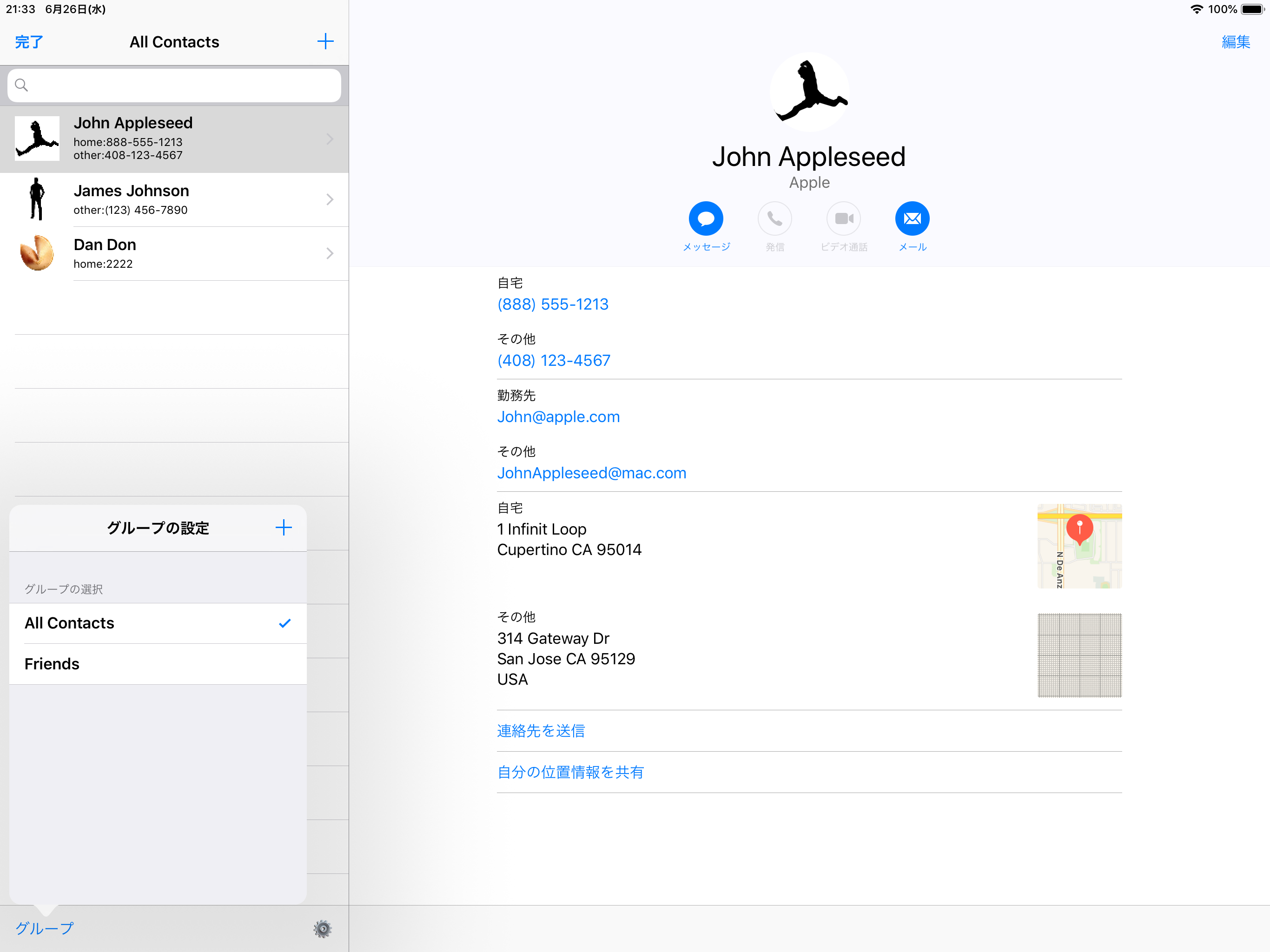Tap Dan Don's fortune cookie avatar
1270x952 pixels.
[x=37, y=253]
